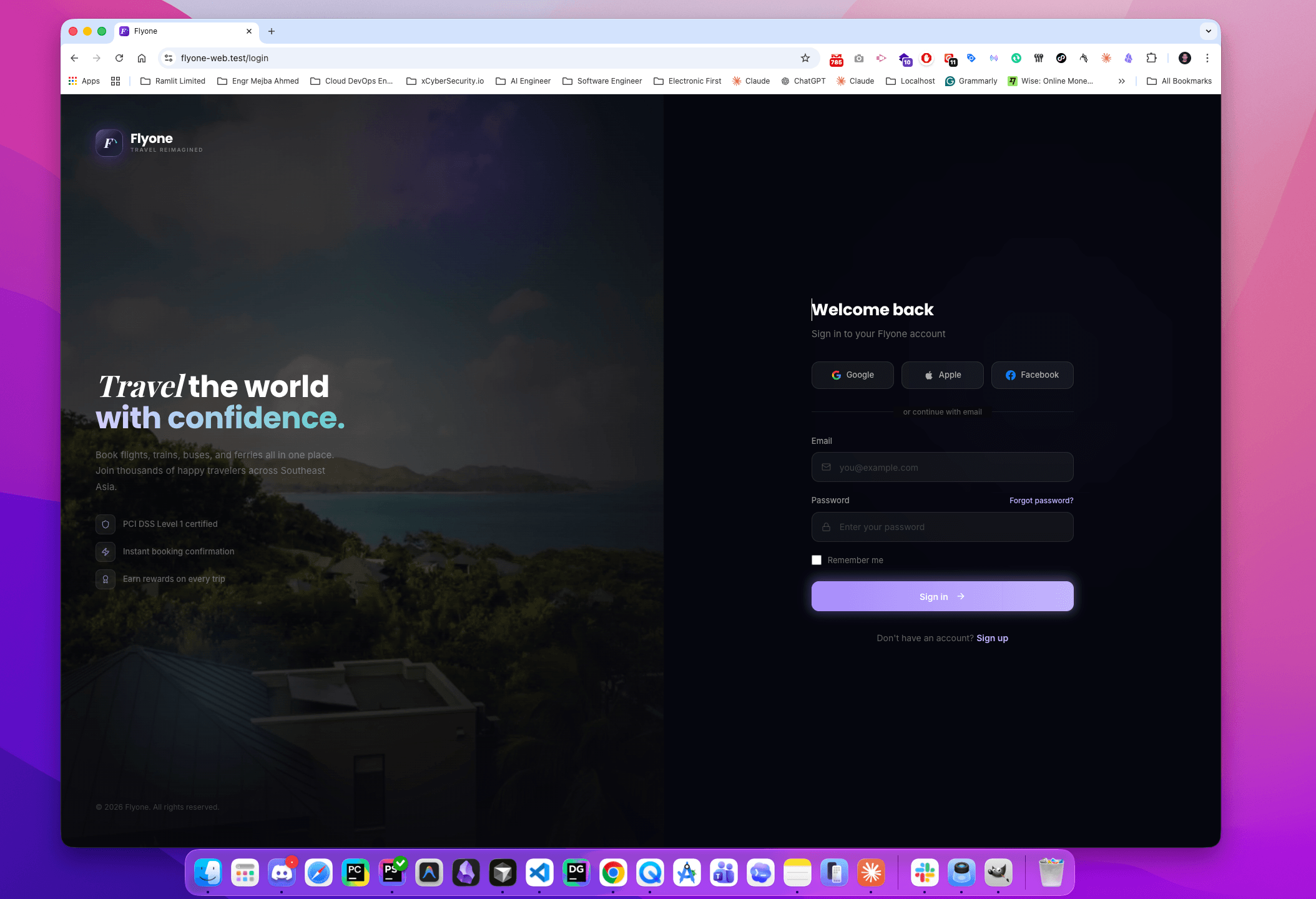Bookmark this page with star icon
Screen dimensions: 1316x899
click(805, 58)
